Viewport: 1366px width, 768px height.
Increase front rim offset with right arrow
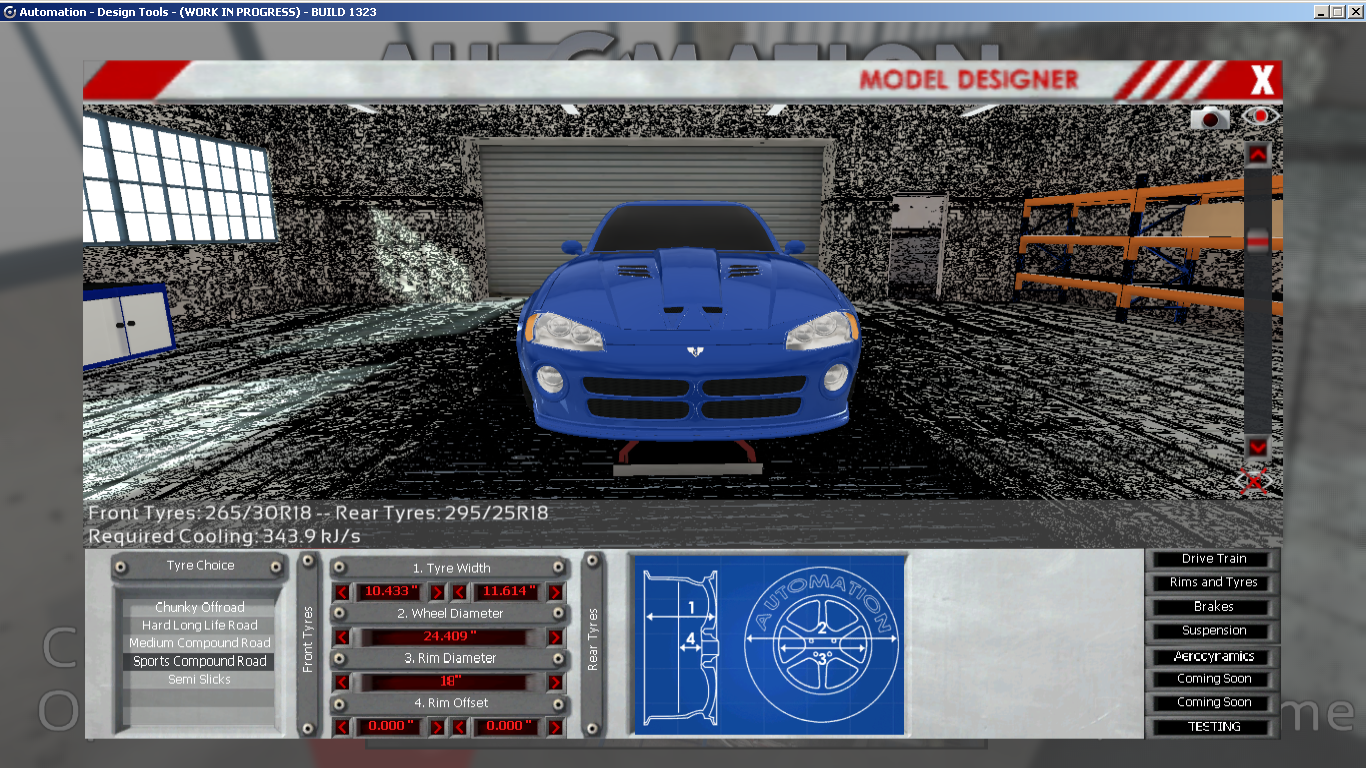[436, 727]
